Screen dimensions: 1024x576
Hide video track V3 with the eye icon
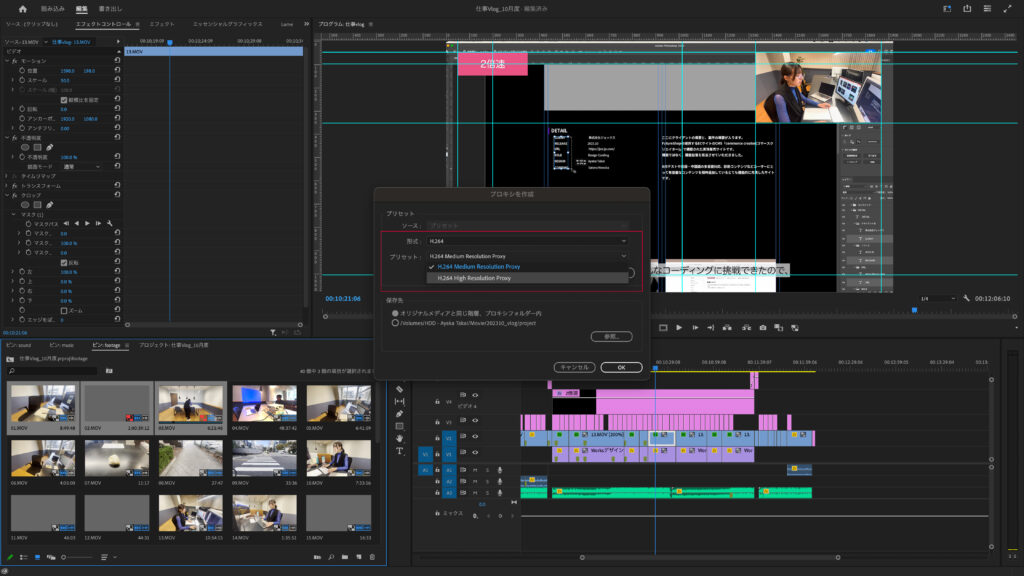click(x=475, y=421)
